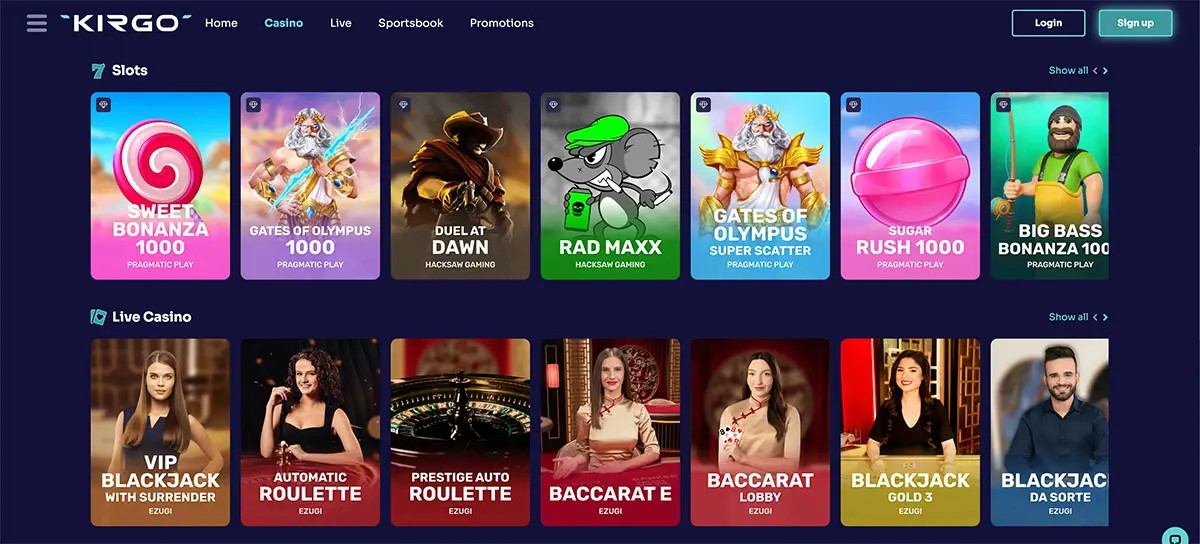1200x544 pixels.
Task: Open the Promotions menu item
Action: point(501,23)
